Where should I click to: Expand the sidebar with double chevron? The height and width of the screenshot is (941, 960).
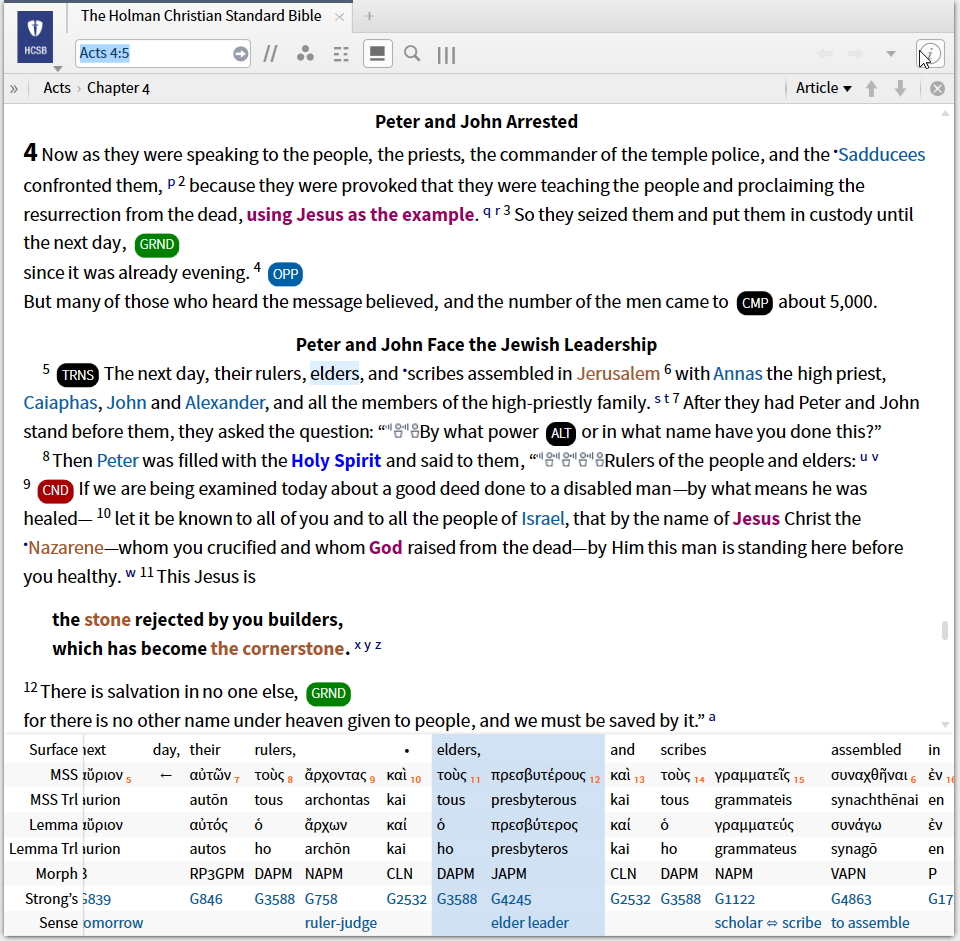14,89
